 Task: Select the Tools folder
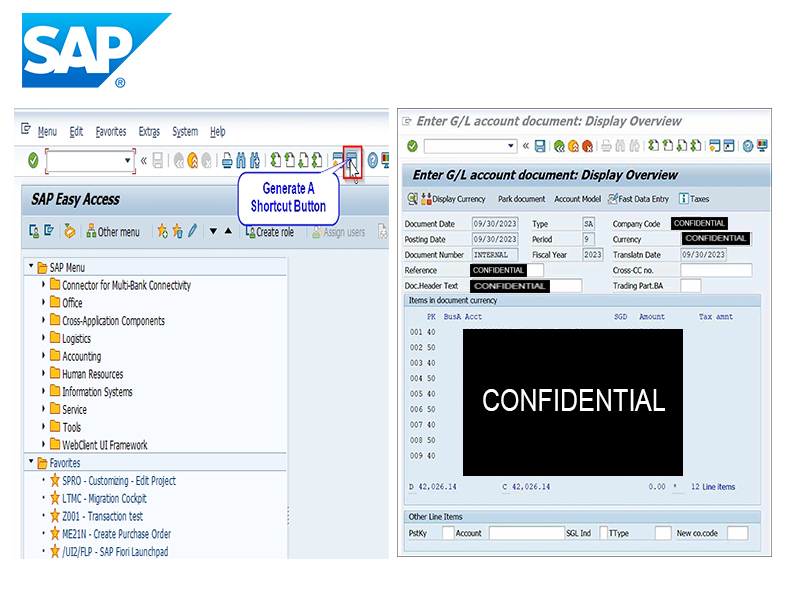pos(65,427)
